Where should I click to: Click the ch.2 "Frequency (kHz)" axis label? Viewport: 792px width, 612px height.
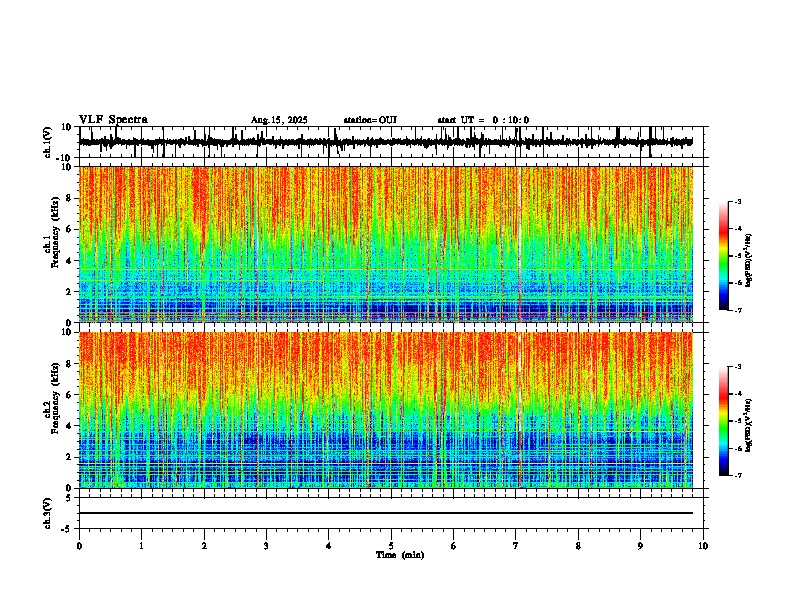click(55, 398)
